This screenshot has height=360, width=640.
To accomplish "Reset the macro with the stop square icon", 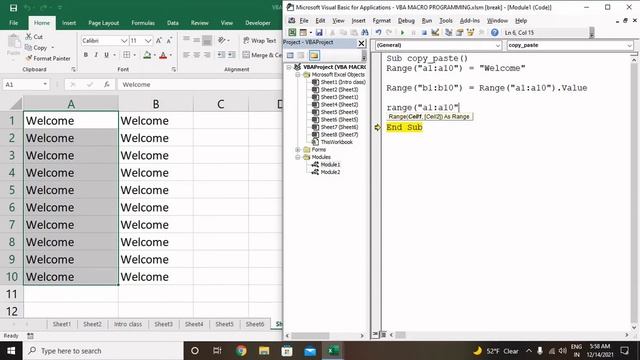I will [x=424, y=32].
